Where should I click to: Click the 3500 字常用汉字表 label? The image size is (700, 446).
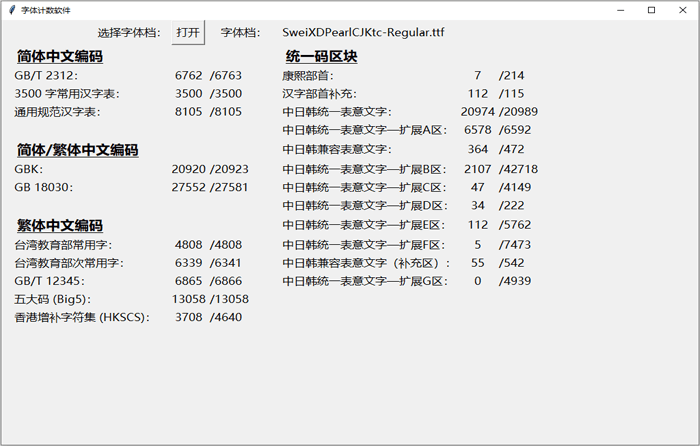click(x=67, y=94)
